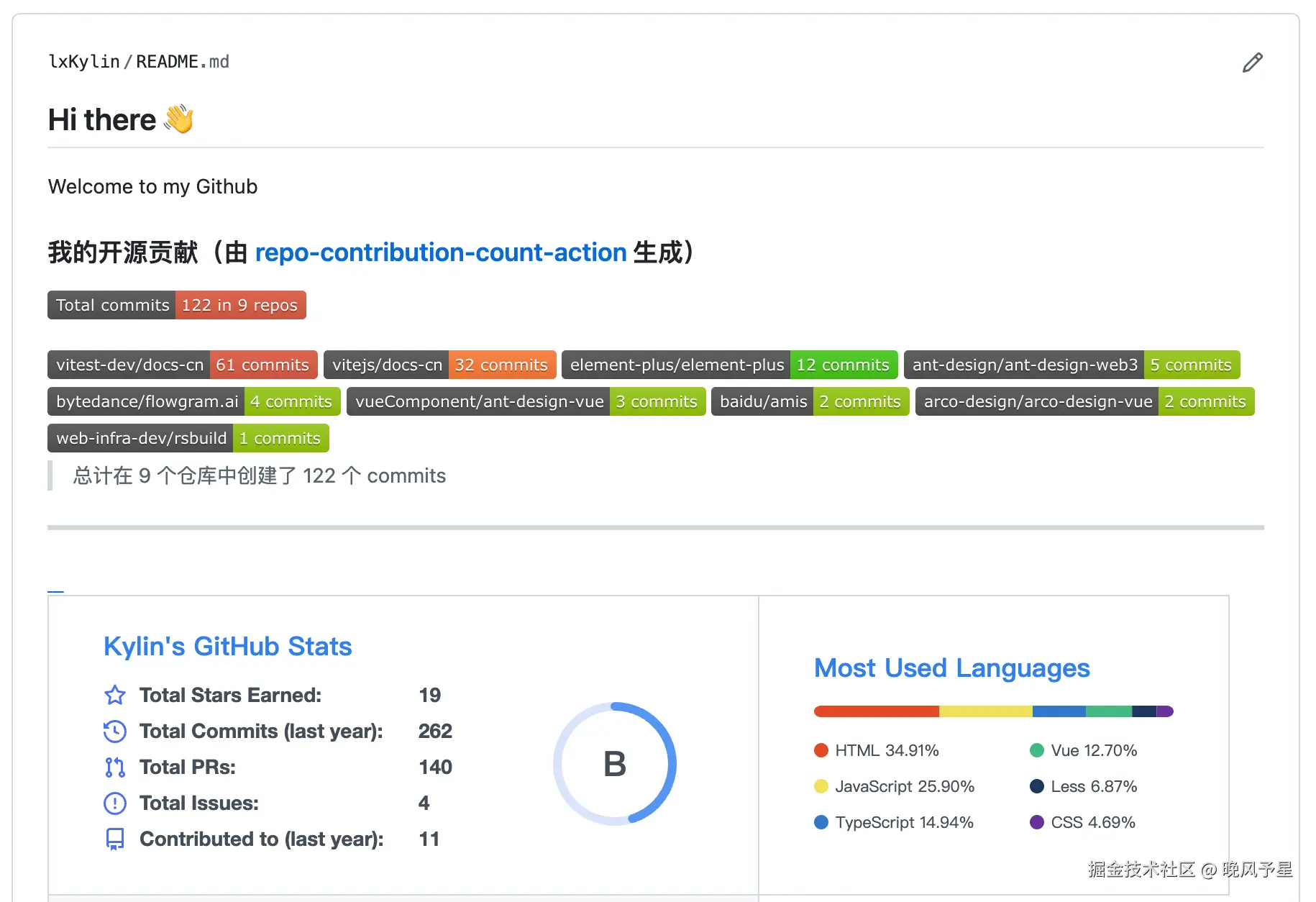Click the Less 6.87% label
Image resolution: width=1316 pixels, height=902 pixels.
click(1094, 786)
